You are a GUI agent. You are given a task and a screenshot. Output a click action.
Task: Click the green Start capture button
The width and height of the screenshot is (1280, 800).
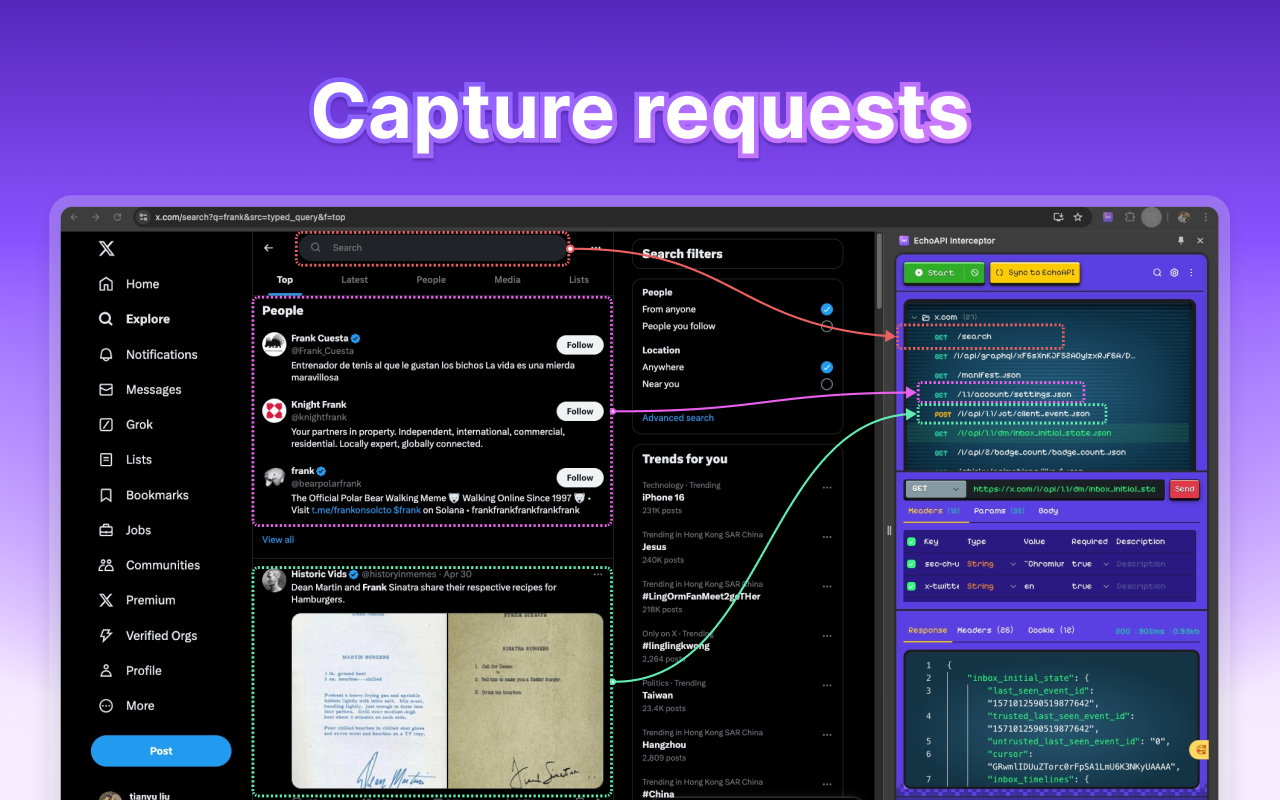(936, 272)
